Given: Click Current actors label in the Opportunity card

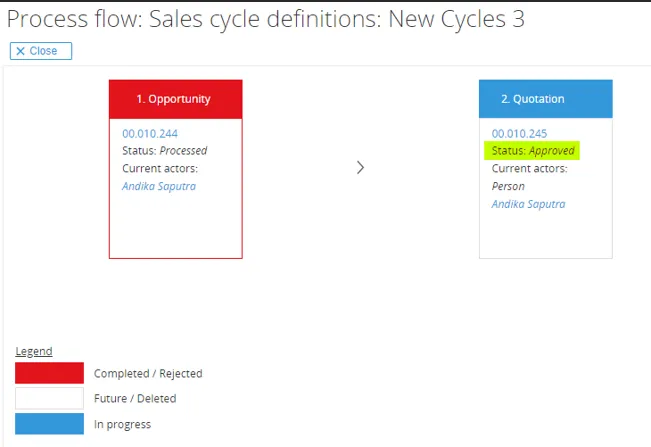Looking at the screenshot, I should tap(160, 168).
